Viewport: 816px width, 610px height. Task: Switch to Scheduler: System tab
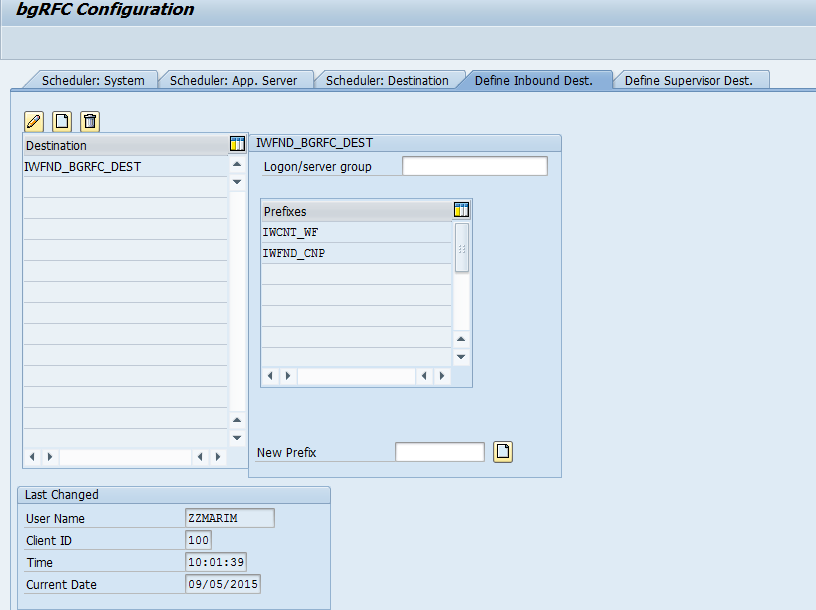[x=93, y=80]
